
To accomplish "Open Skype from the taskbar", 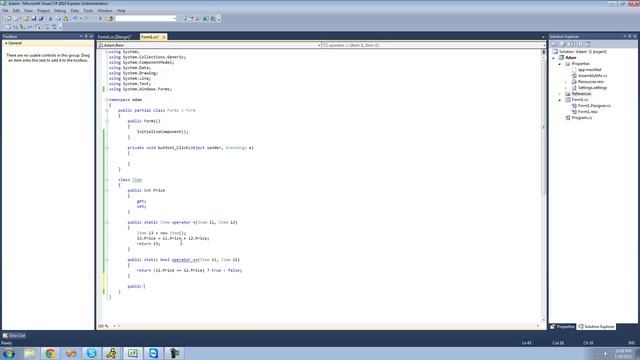I will tap(91, 353).
